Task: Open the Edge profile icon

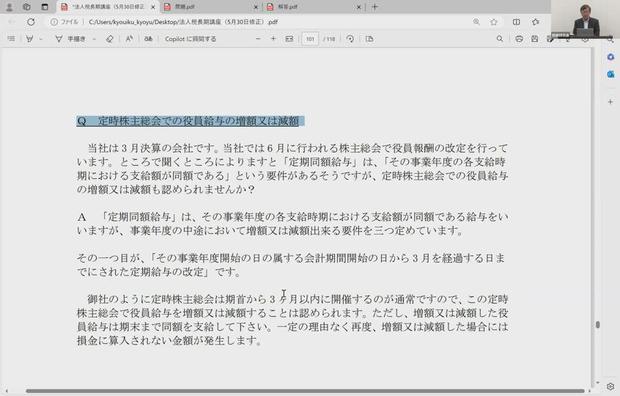Action: pos(9,7)
